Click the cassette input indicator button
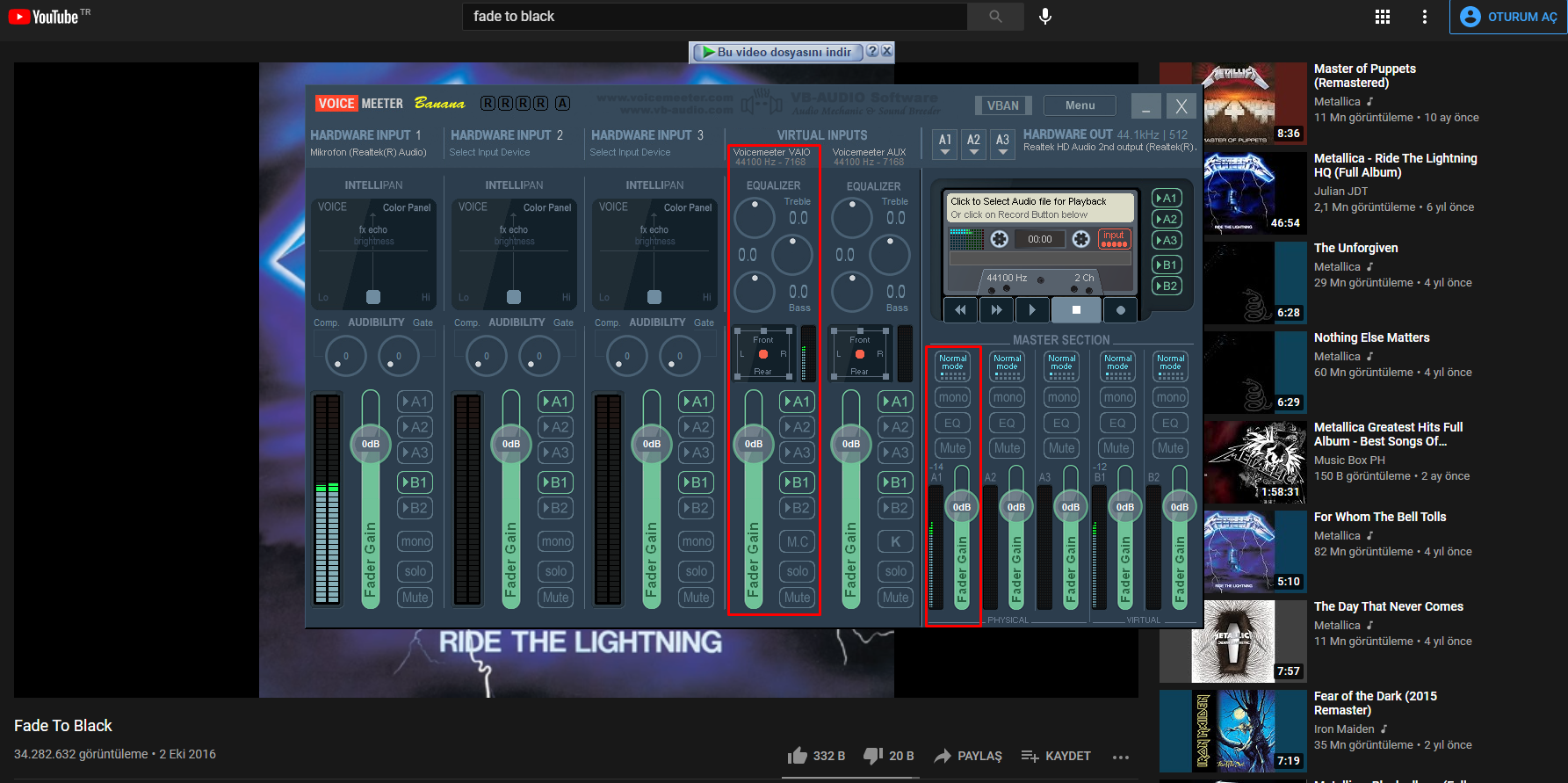The width and height of the screenshot is (1568, 783). coord(1114,239)
